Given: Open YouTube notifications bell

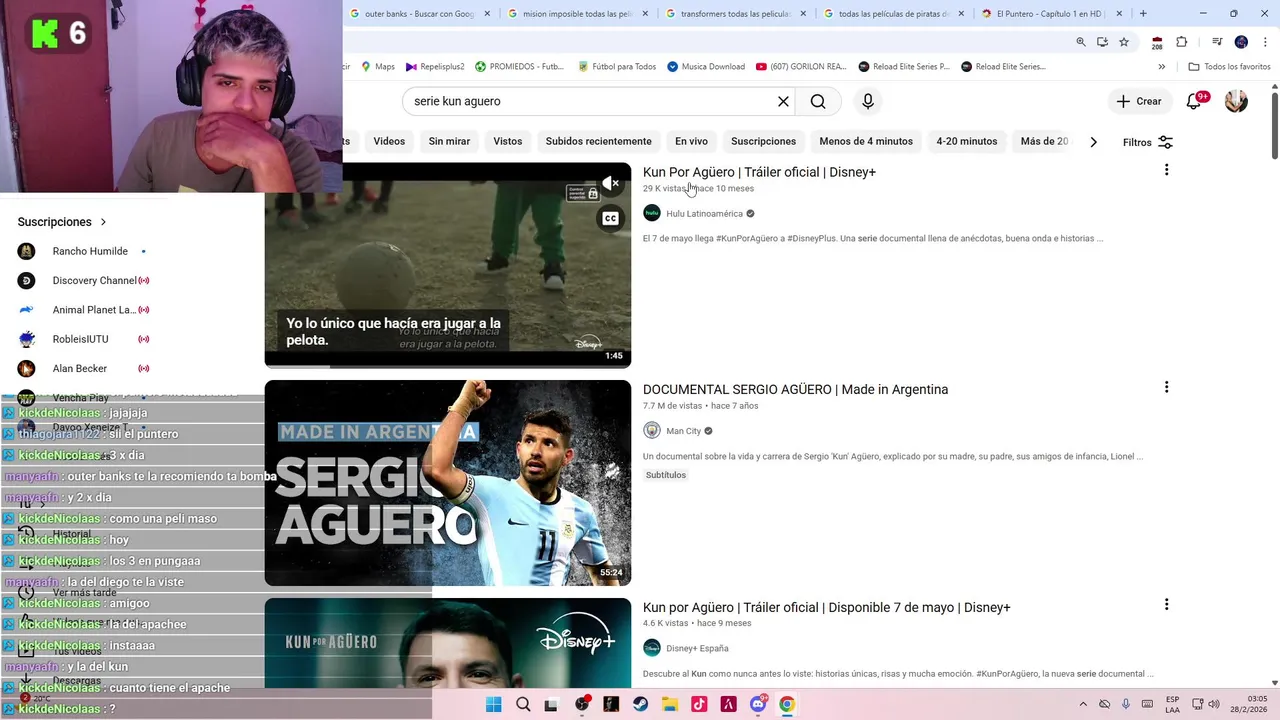Looking at the screenshot, I should [1193, 101].
